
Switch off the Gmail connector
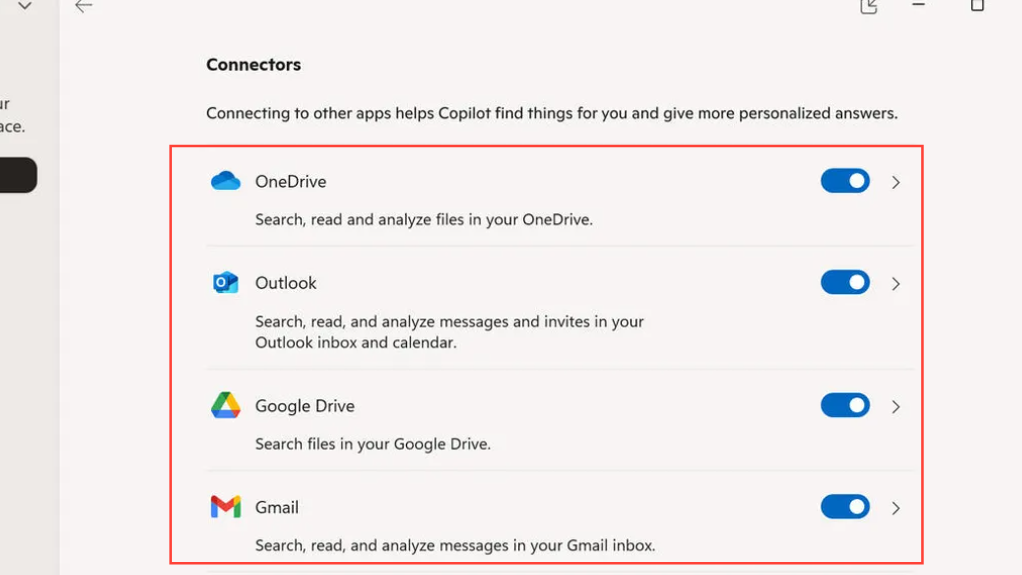pos(845,507)
